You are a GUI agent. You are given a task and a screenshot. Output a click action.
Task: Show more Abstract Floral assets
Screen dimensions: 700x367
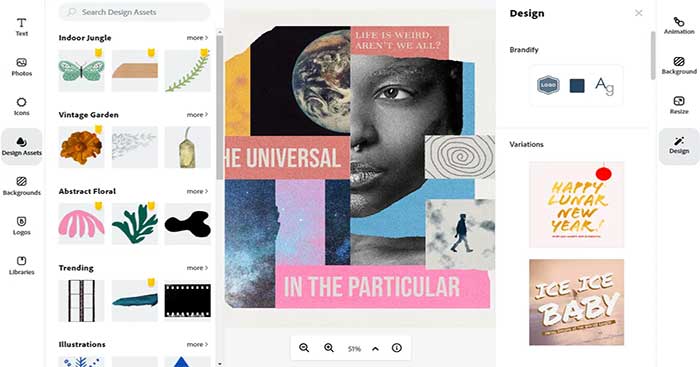[x=197, y=191]
